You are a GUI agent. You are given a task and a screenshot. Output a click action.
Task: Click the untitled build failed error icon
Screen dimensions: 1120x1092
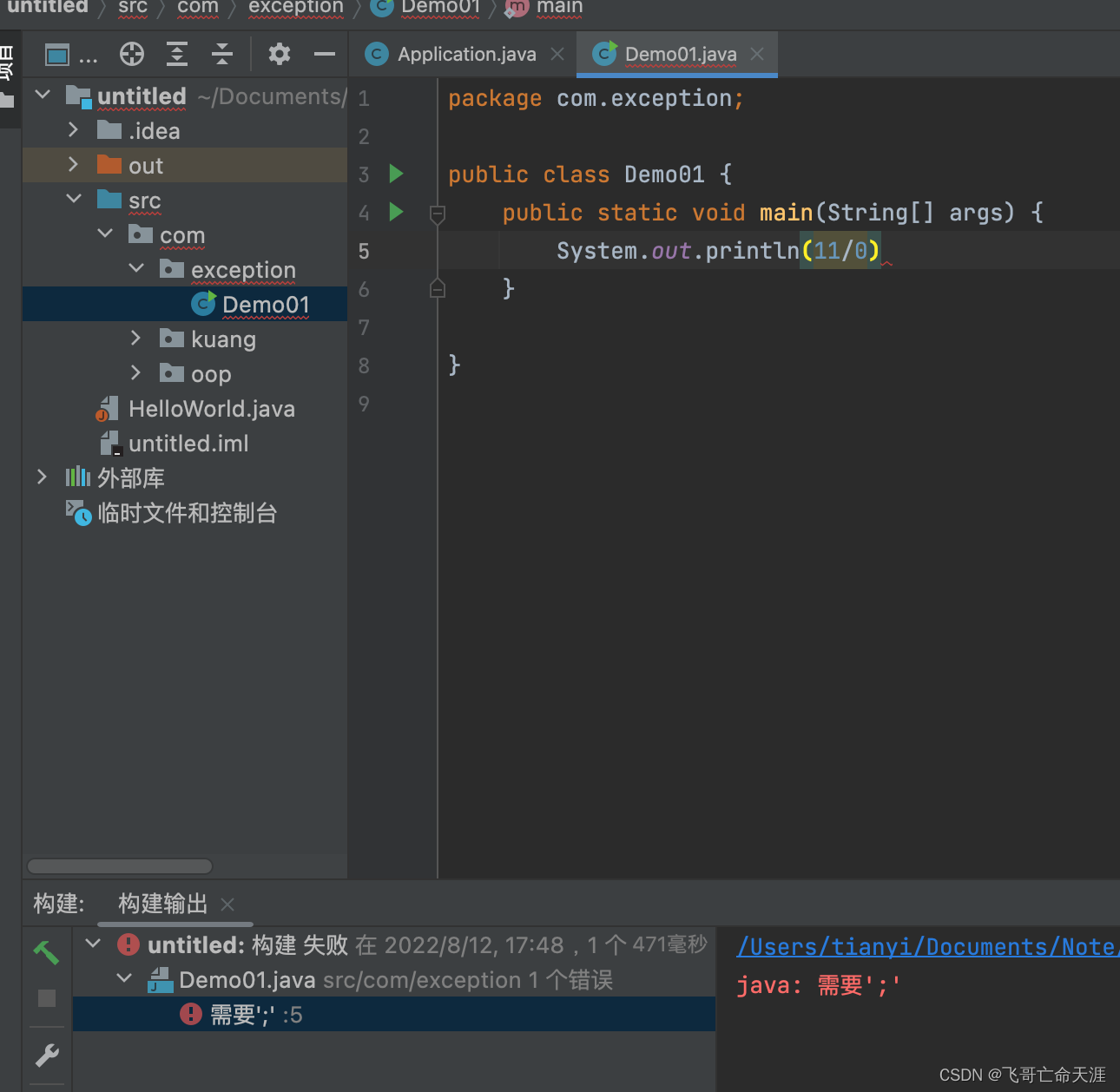coord(128,944)
